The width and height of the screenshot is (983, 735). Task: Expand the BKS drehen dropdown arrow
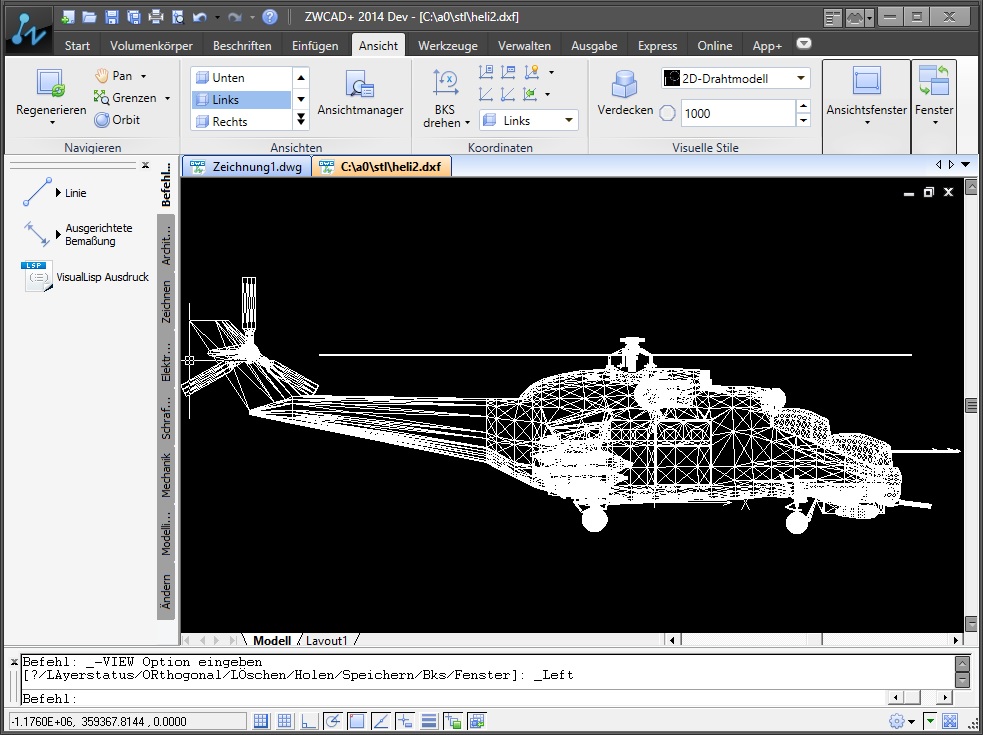coord(467,123)
